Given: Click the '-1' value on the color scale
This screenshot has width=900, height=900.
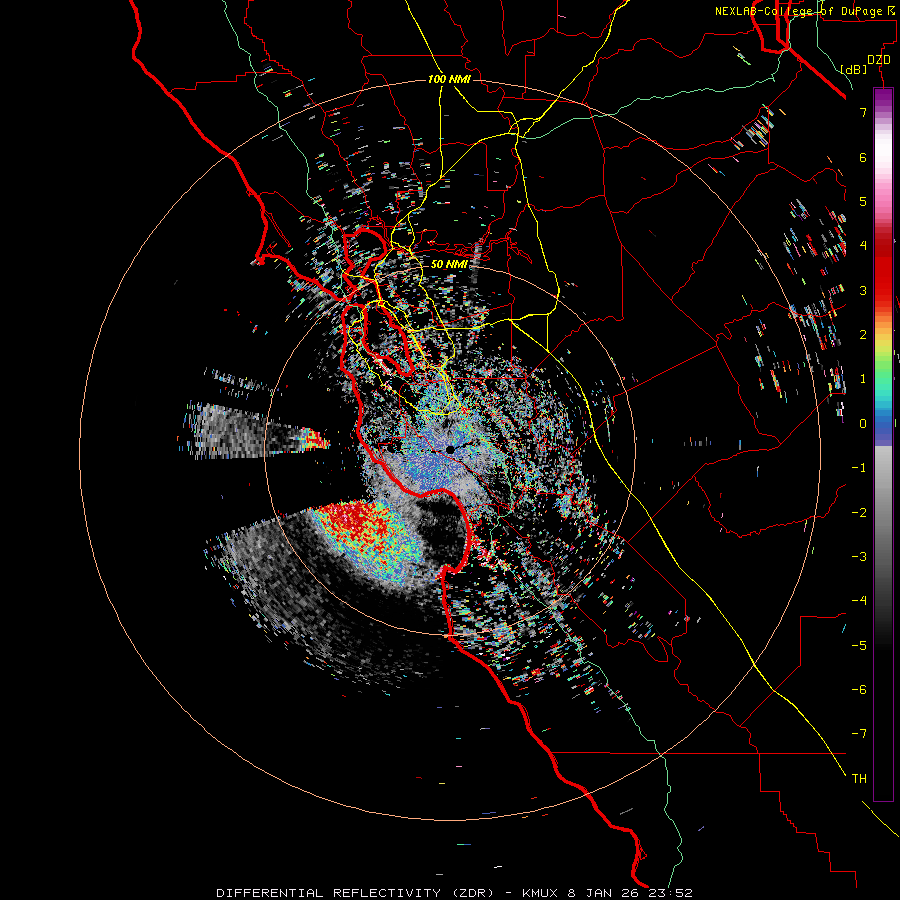Looking at the screenshot, I should [x=859, y=468].
